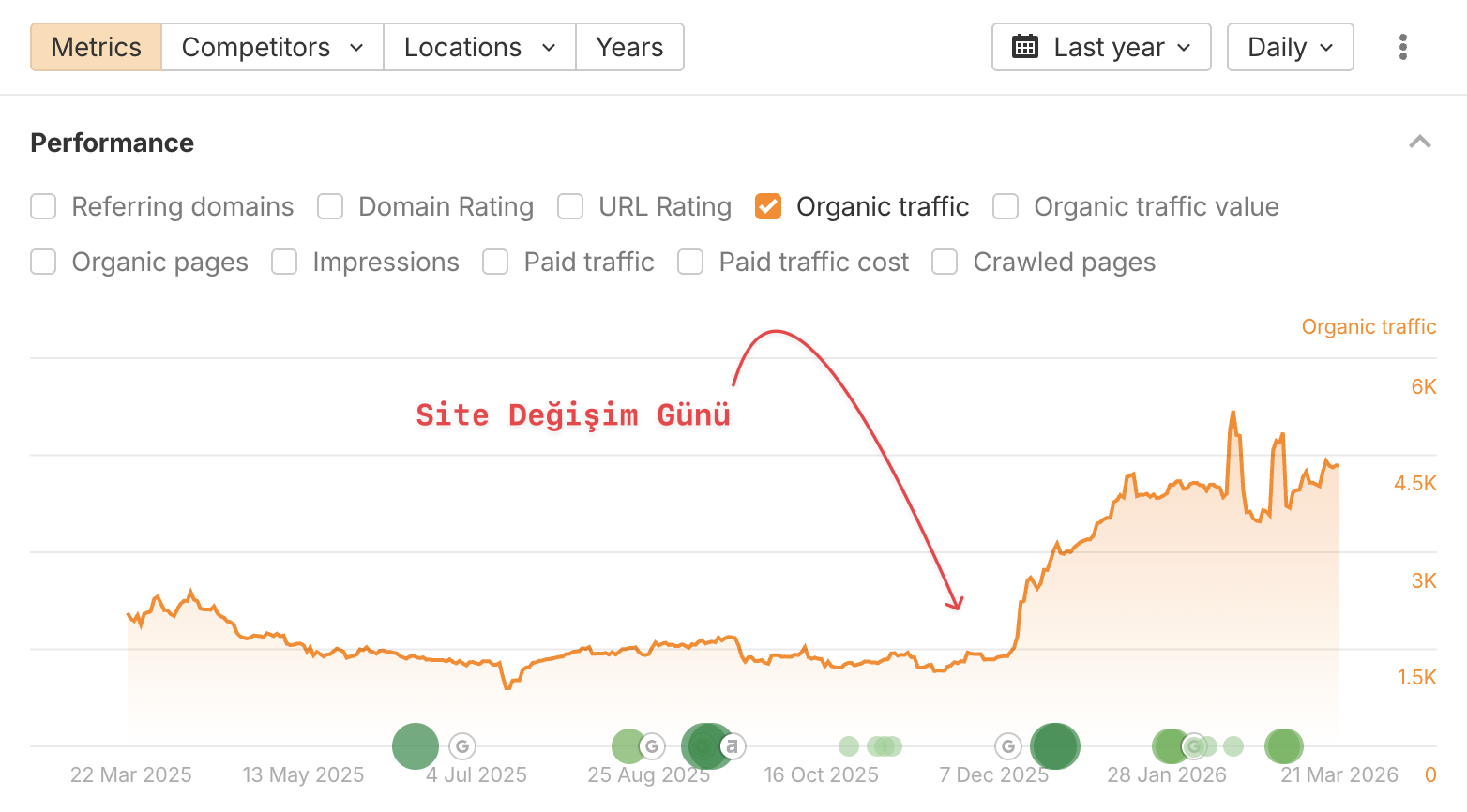
Task: Collapse the Performance section
Action: click(1420, 142)
